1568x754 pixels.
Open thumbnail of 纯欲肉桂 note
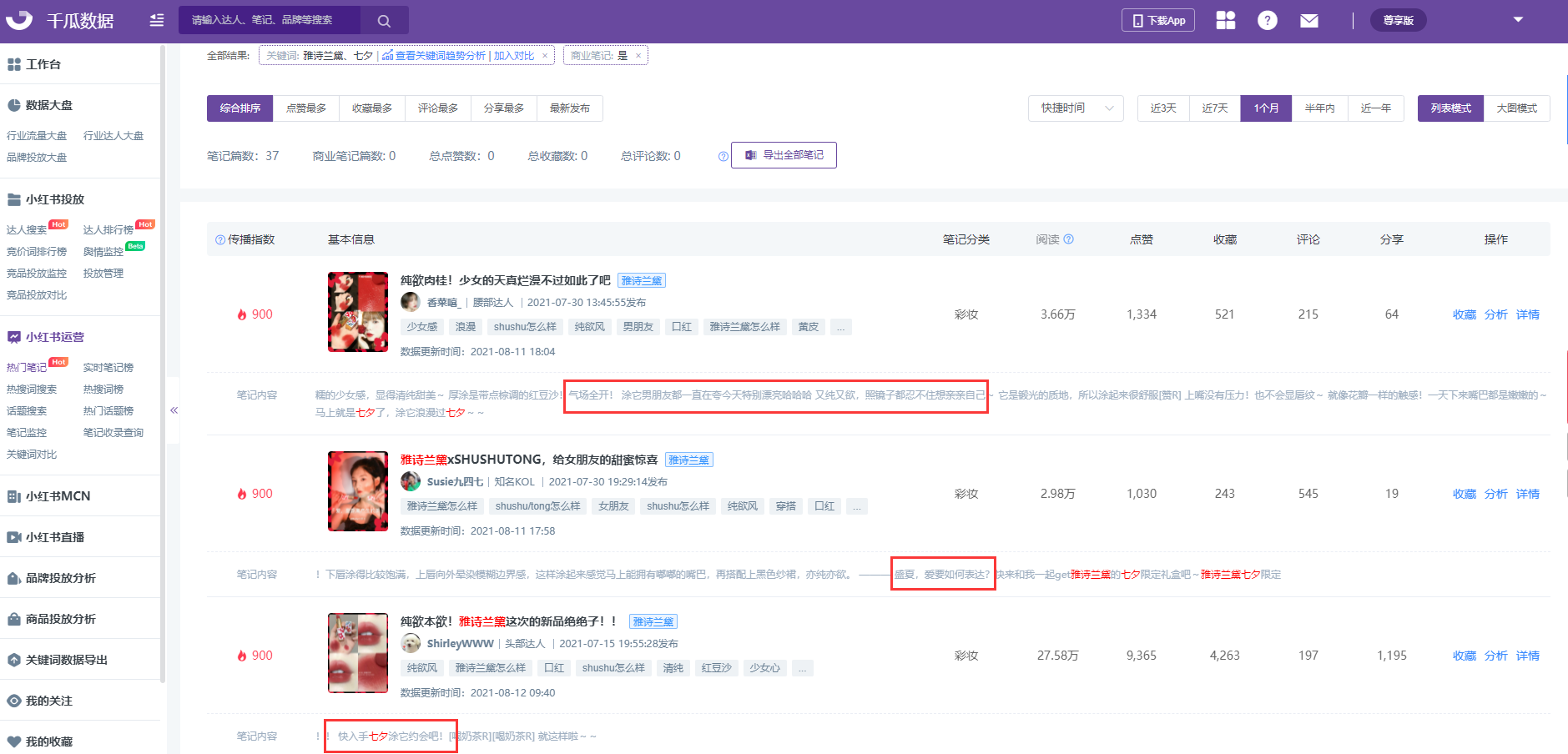[x=358, y=312]
